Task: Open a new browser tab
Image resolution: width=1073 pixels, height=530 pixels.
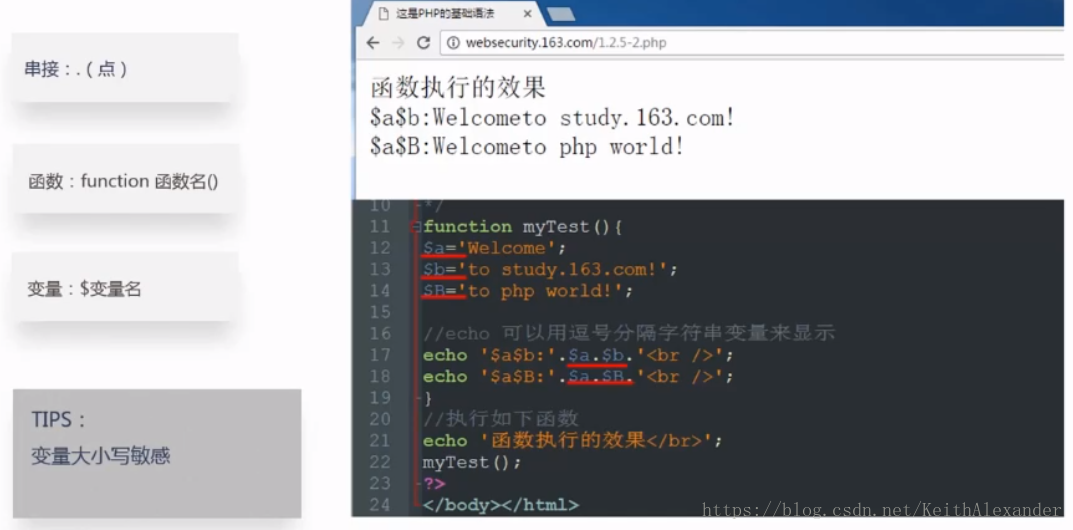Action: pyautogui.click(x=561, y=14)
